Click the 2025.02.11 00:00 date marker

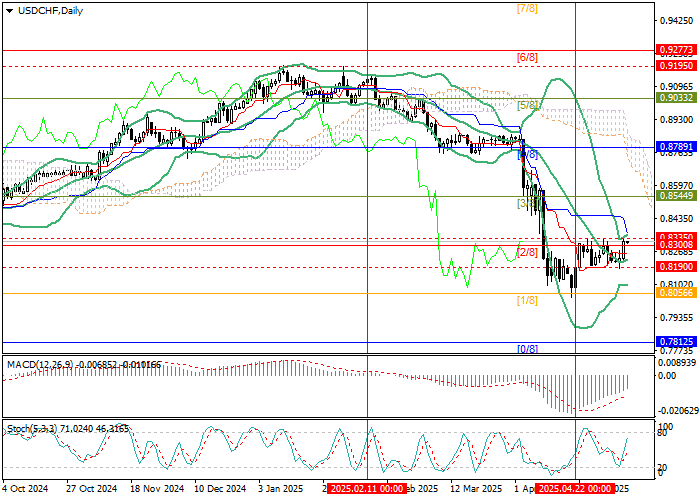[x=367, y=490]
